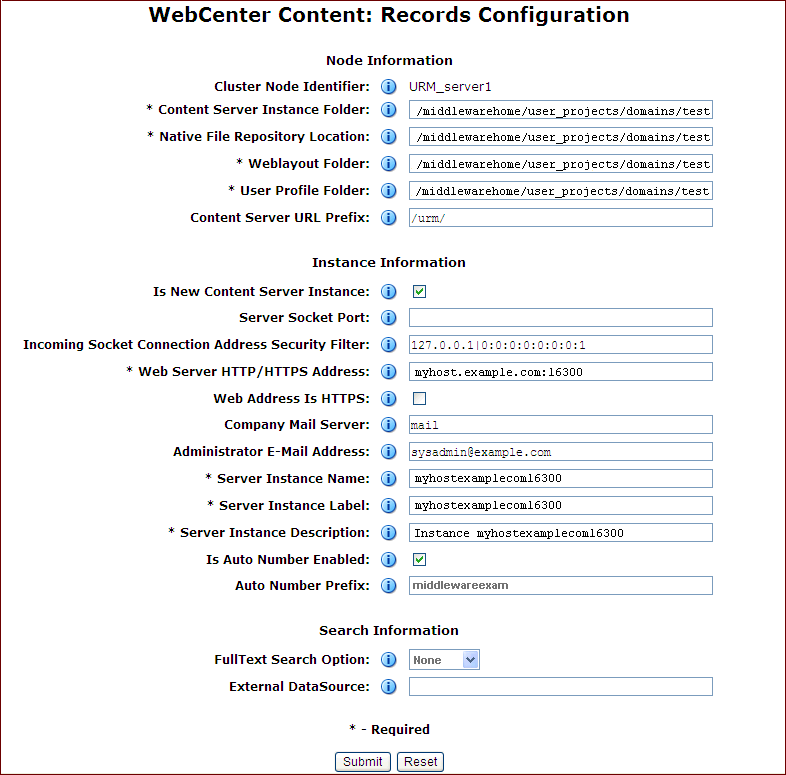
Task: Uncheck Is New Content Server Instance
Action: click(420, 292)
